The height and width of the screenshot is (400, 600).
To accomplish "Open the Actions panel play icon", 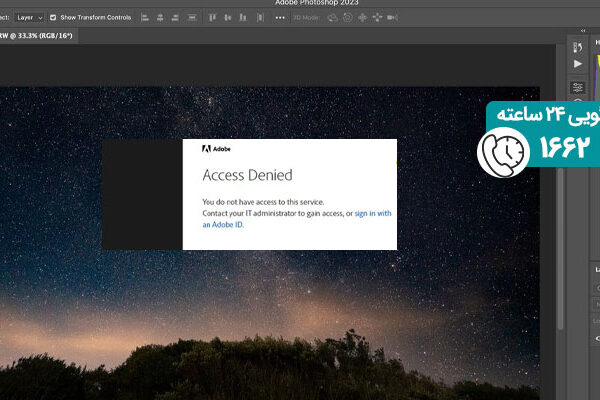I will 578,64.
